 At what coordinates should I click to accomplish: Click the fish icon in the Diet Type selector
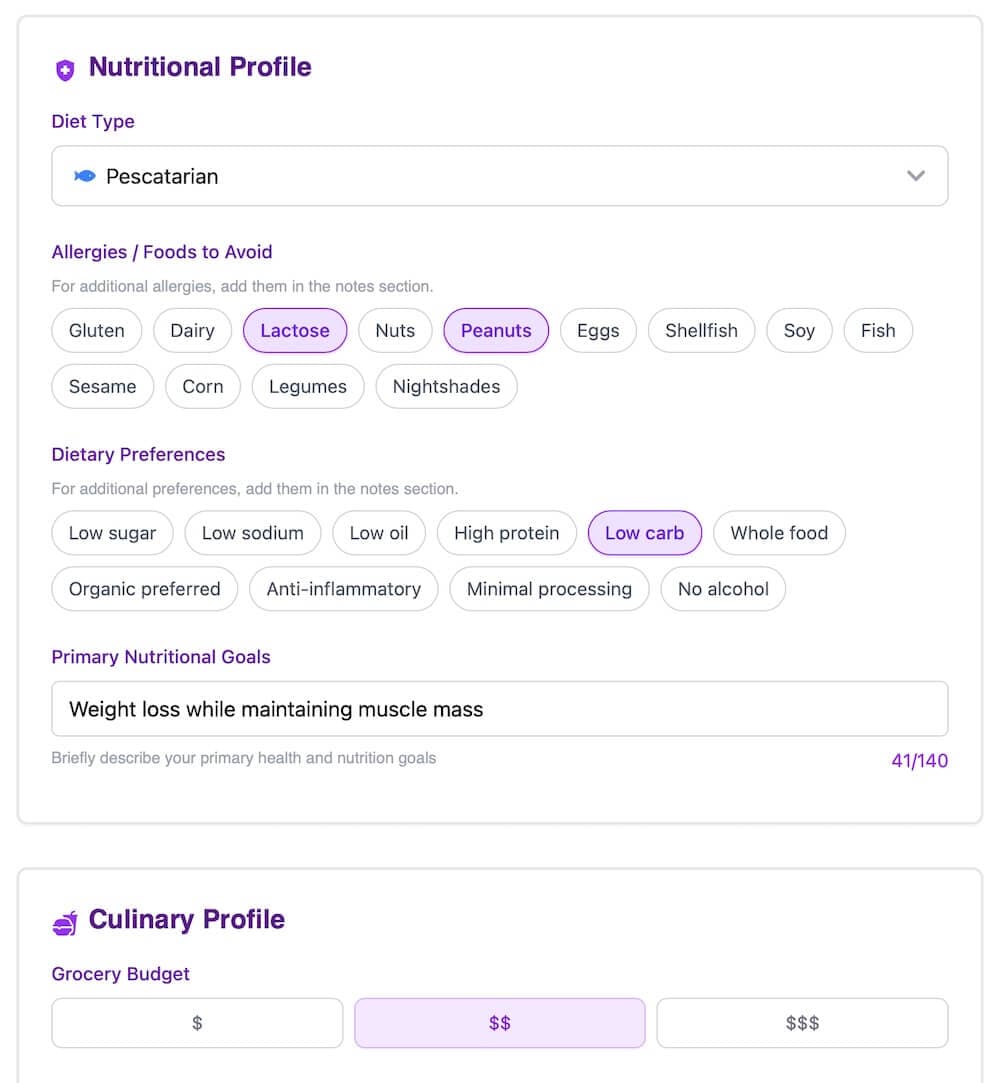tap(85, 175)
